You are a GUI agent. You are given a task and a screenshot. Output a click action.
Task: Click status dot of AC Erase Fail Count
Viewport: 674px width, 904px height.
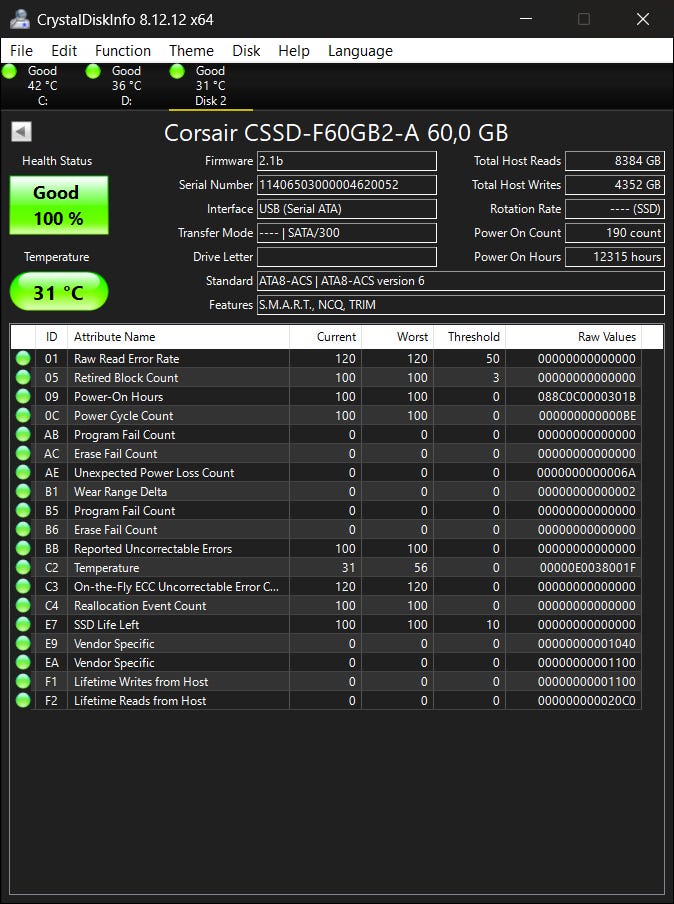pos(23,454)
